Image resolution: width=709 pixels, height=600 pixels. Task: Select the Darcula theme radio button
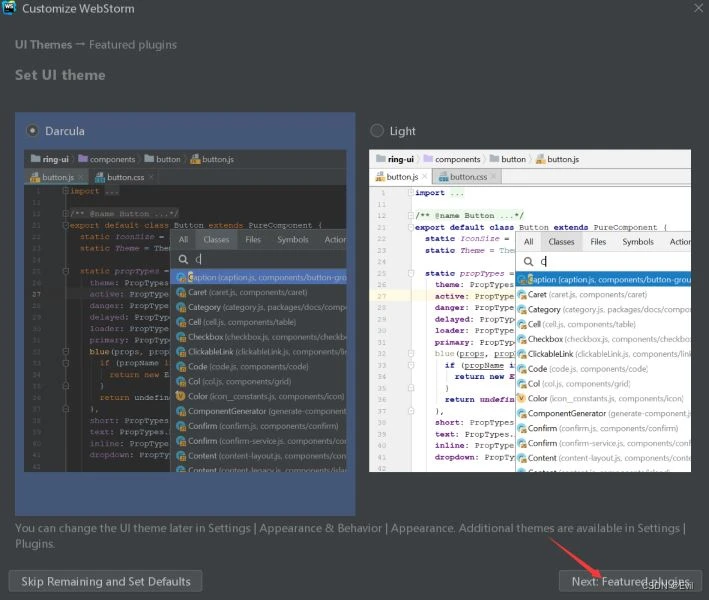click(32, 131)
